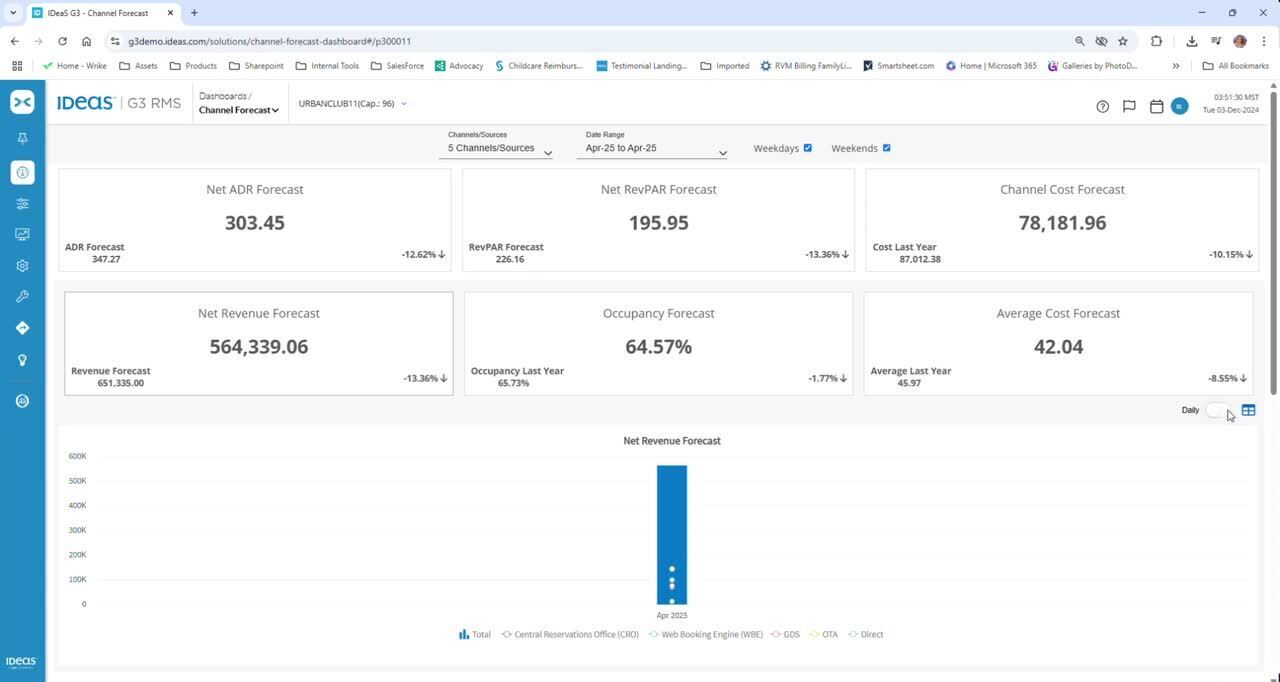
Task: Open the sliders controls icon in sidebar
Action: coord(22,204)
